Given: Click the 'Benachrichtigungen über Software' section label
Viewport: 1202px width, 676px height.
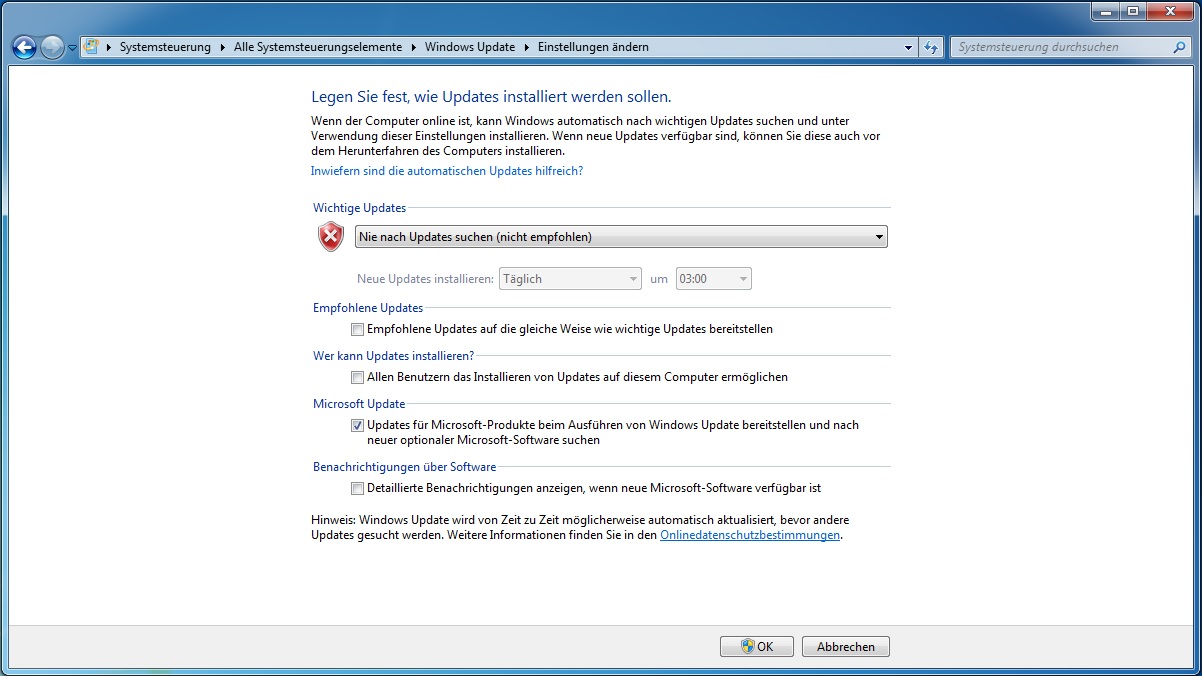Looking at the screenshot, I should (x=405, y=467).
